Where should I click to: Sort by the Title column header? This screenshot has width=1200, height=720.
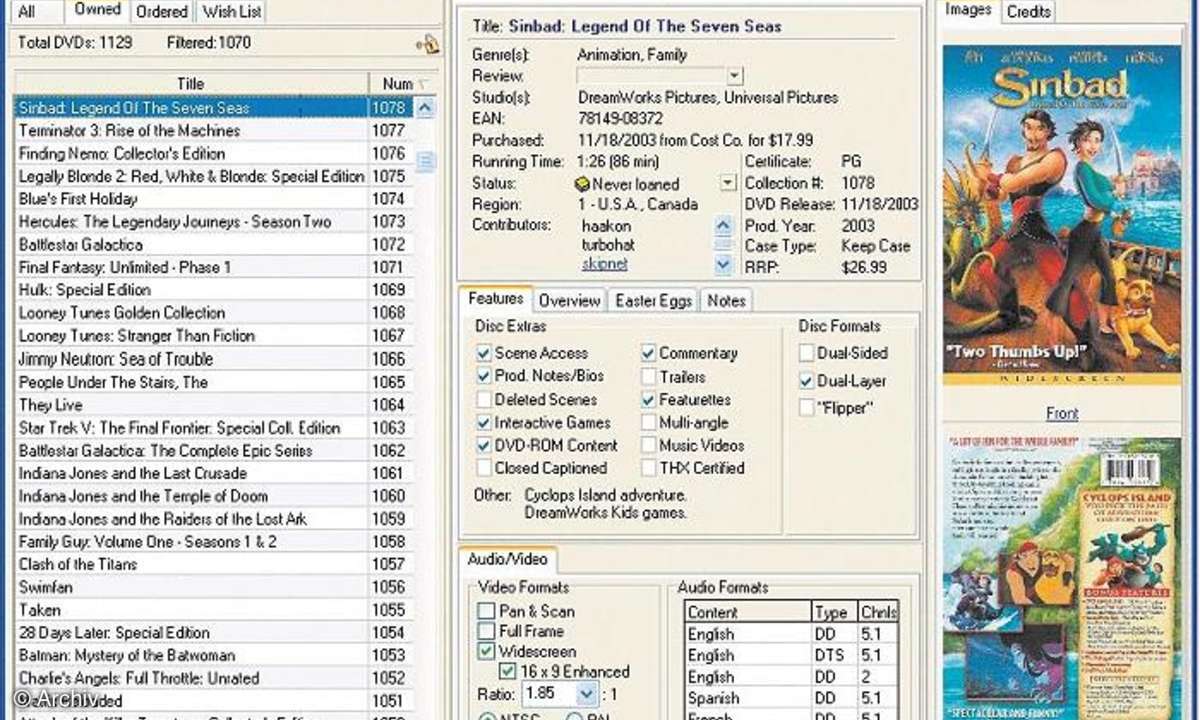pyautogui.click(x=190, y=84)
